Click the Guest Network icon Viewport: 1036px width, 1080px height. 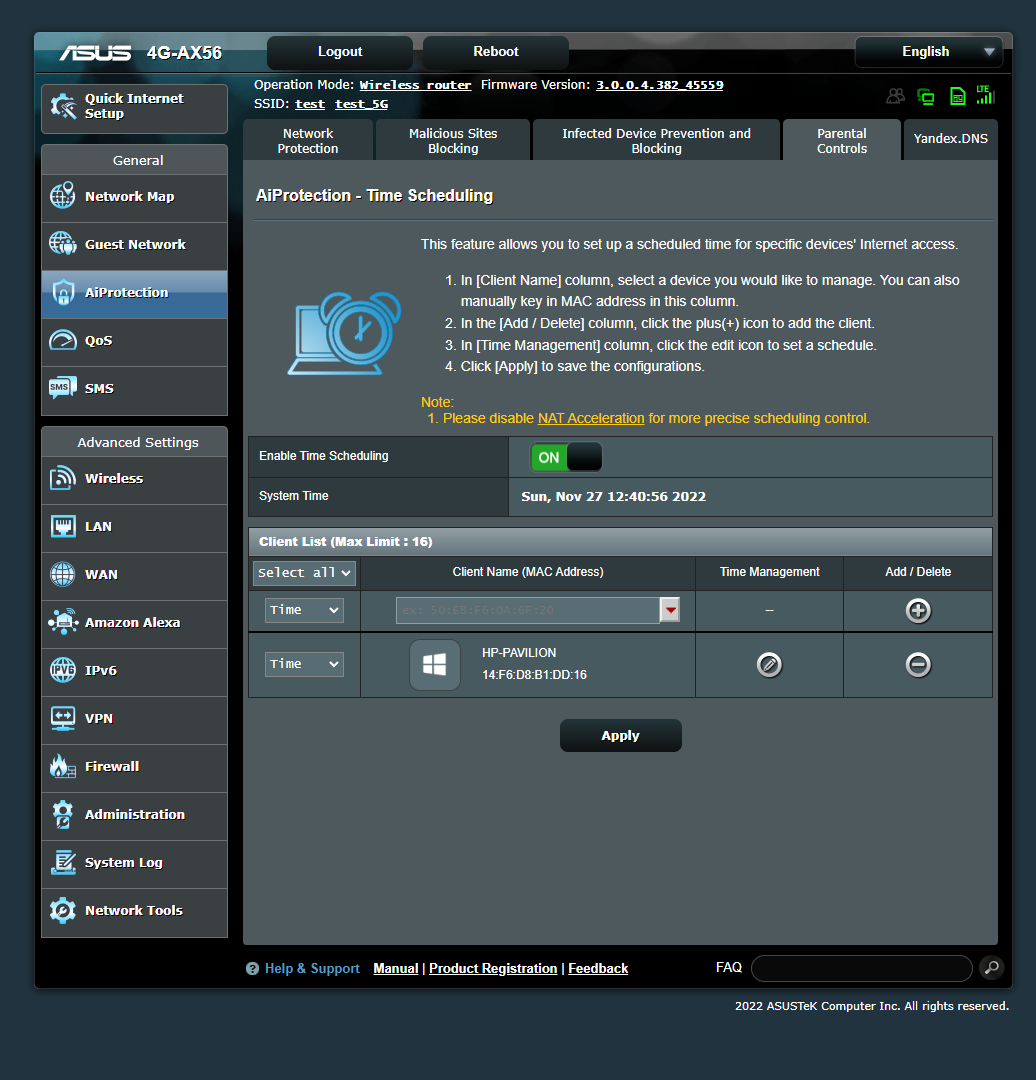(x=63, y=243)
